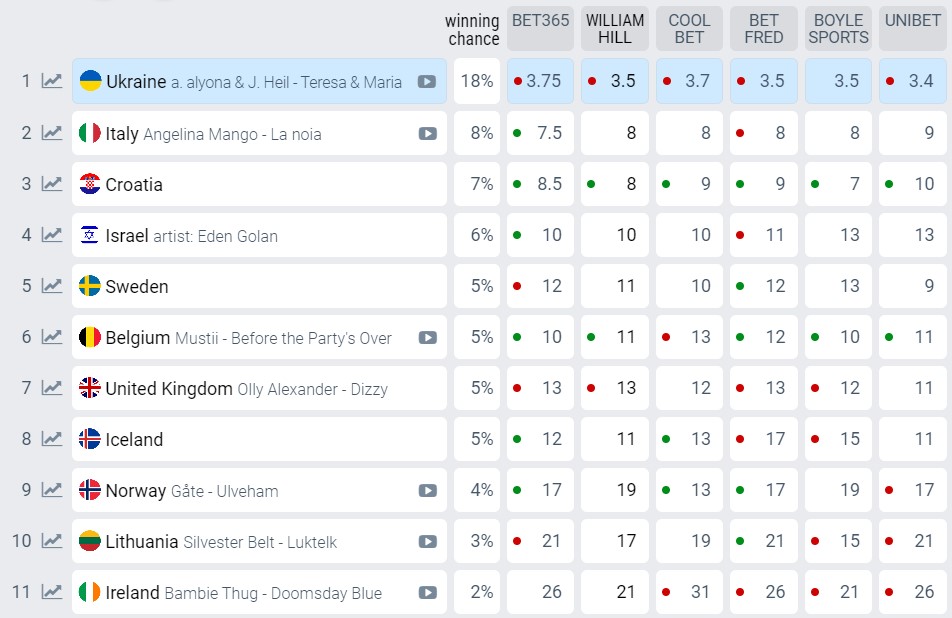
Task: Click the trend chart icon beside Croatia
Action: (x=51, y=184)
